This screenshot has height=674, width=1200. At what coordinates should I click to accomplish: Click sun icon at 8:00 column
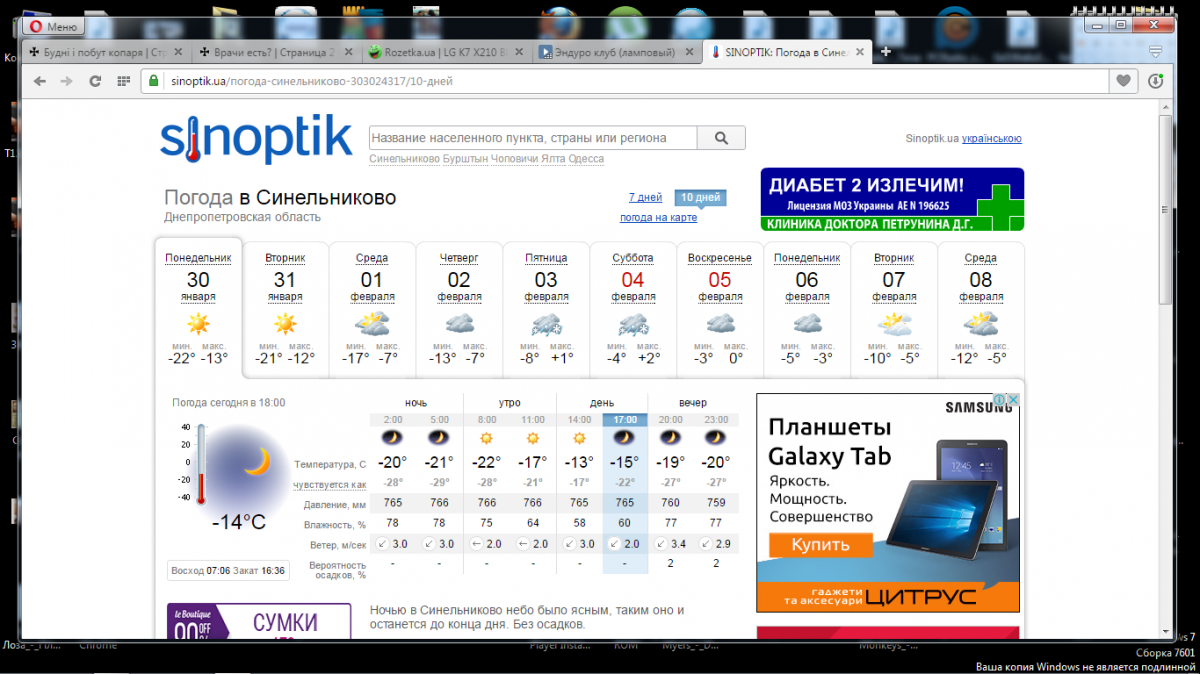486,438
